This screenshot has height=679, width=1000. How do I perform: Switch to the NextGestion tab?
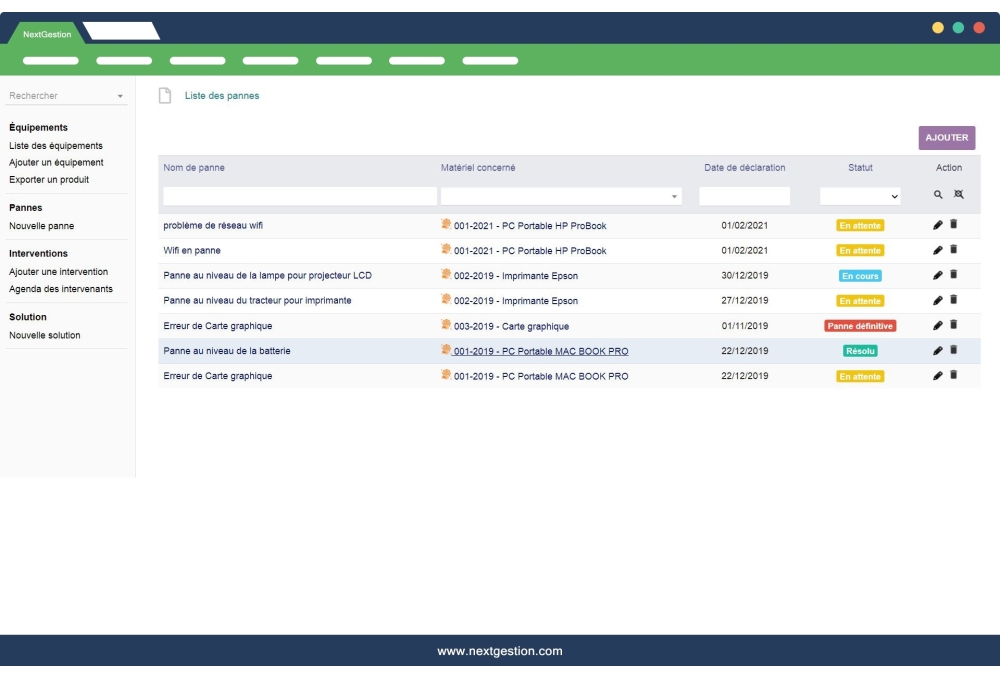pyautogui.click(x=47, y=34)
